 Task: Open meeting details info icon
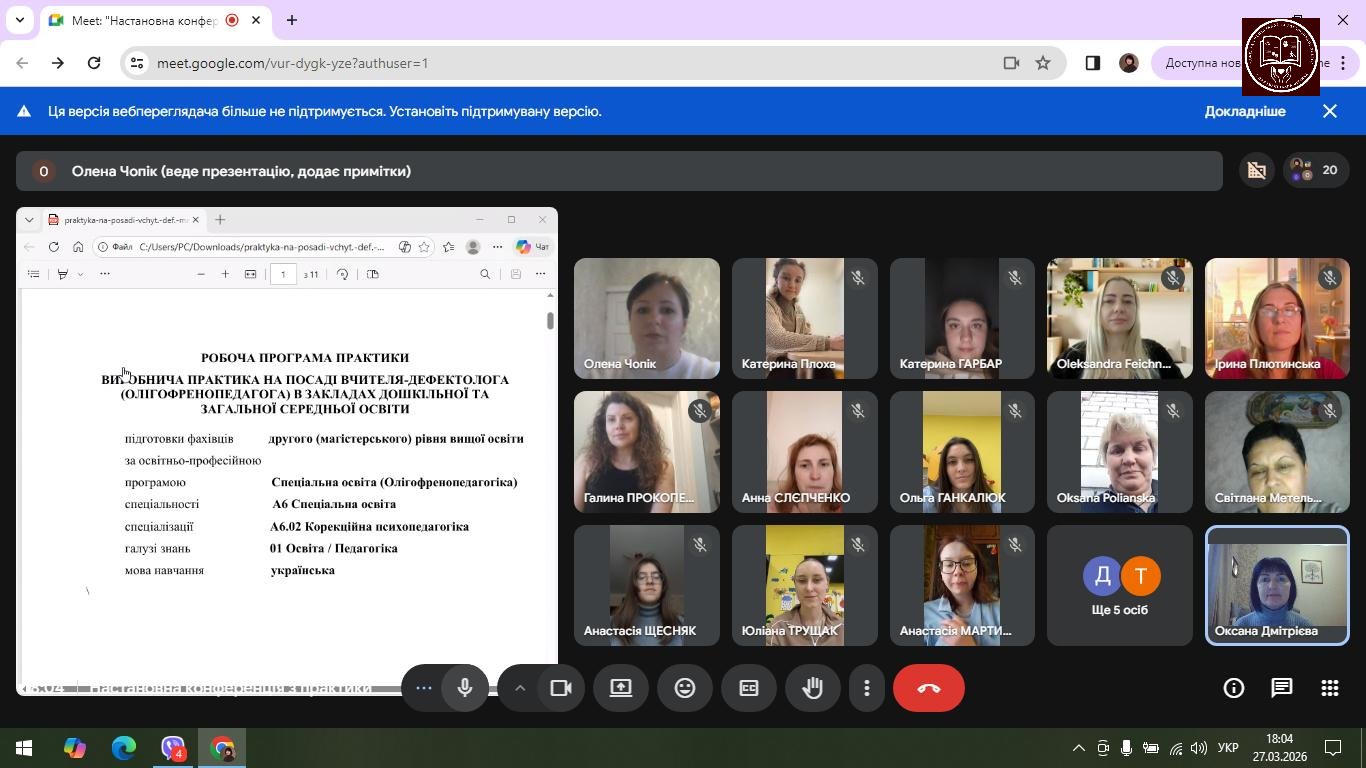[1234, 688]
